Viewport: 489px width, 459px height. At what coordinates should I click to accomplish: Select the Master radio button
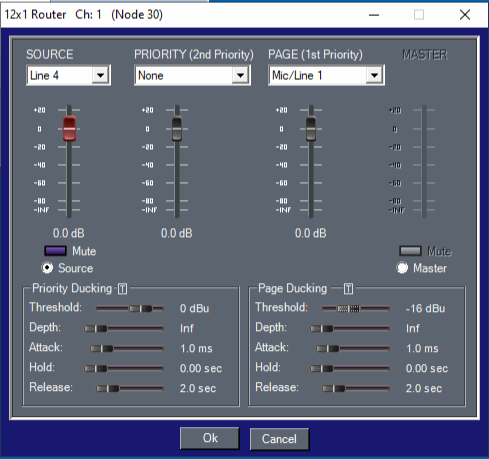tap(402, 268)
